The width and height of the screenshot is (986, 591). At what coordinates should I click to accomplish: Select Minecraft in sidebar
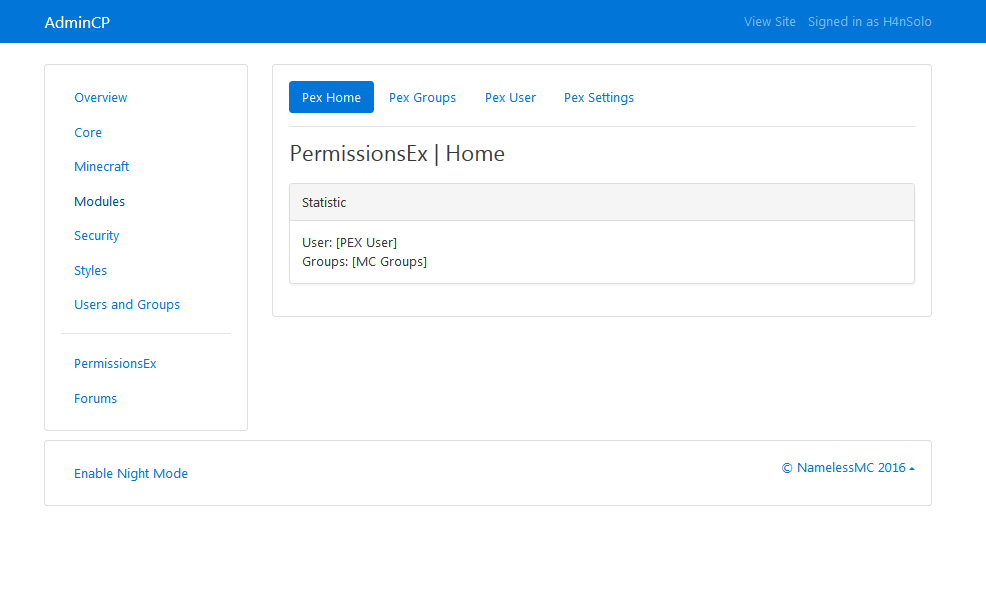click(x=102, y=167)
